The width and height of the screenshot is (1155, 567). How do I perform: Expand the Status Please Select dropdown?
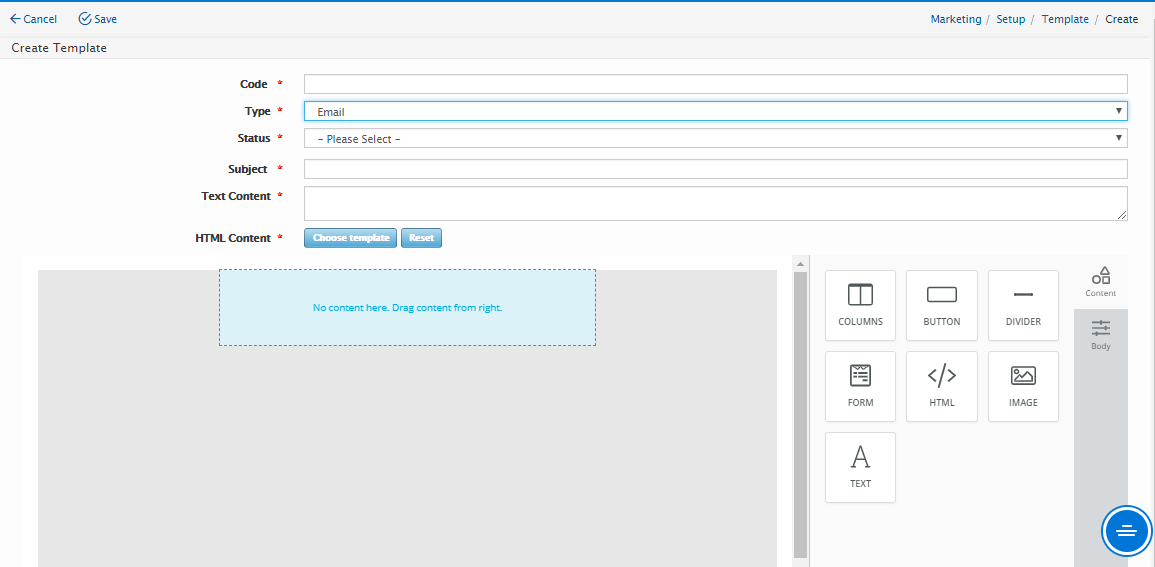(x=715, y=139)
